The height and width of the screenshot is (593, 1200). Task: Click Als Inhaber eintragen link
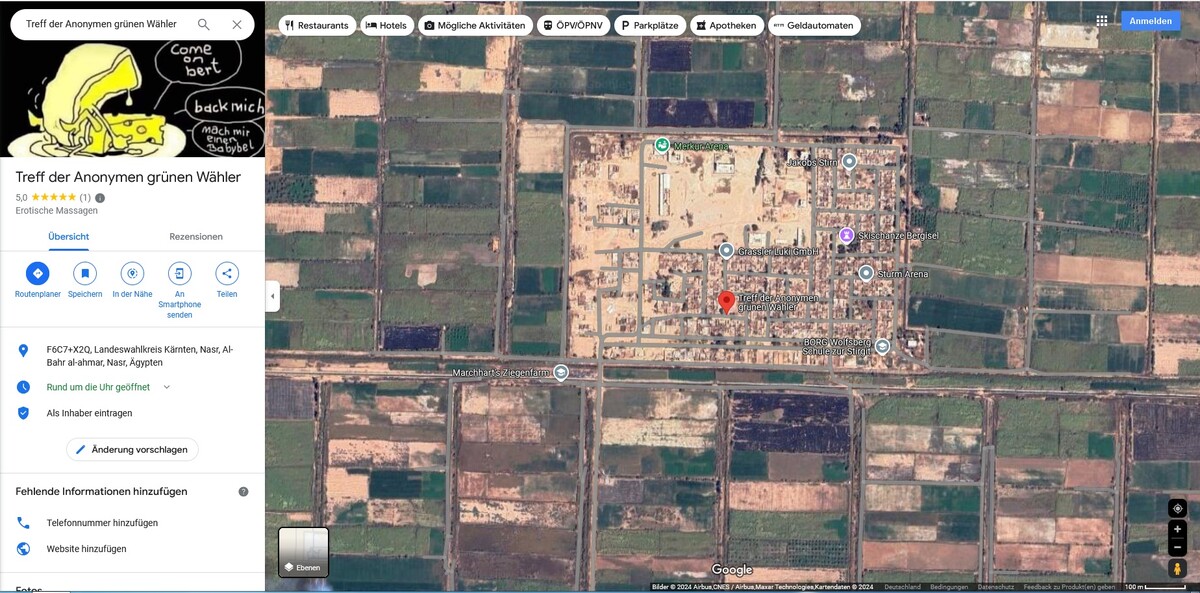point(89,413)
